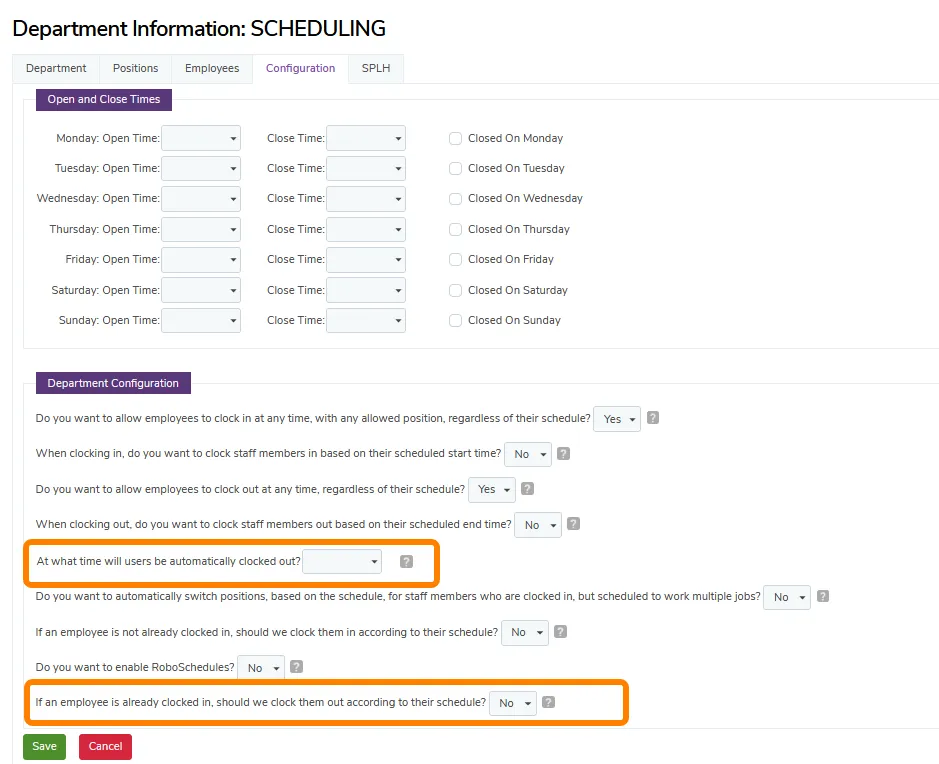Change clock in at any time Yes dropdown
The height and width of the screenshot is (764, 939).
coord(617,419)
